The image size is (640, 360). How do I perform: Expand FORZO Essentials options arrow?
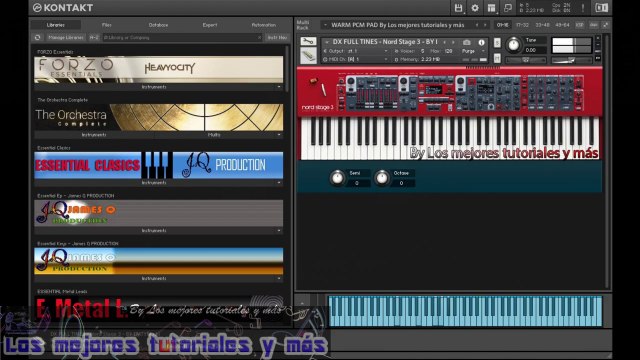[279, 87]
